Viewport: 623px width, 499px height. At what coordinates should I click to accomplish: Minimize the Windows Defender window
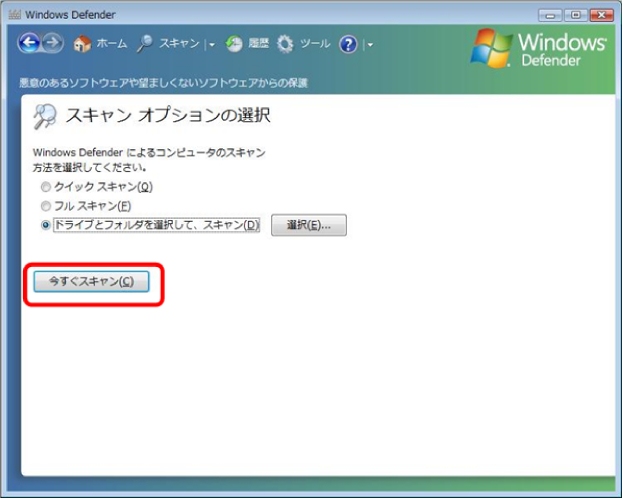pos(552,15)
